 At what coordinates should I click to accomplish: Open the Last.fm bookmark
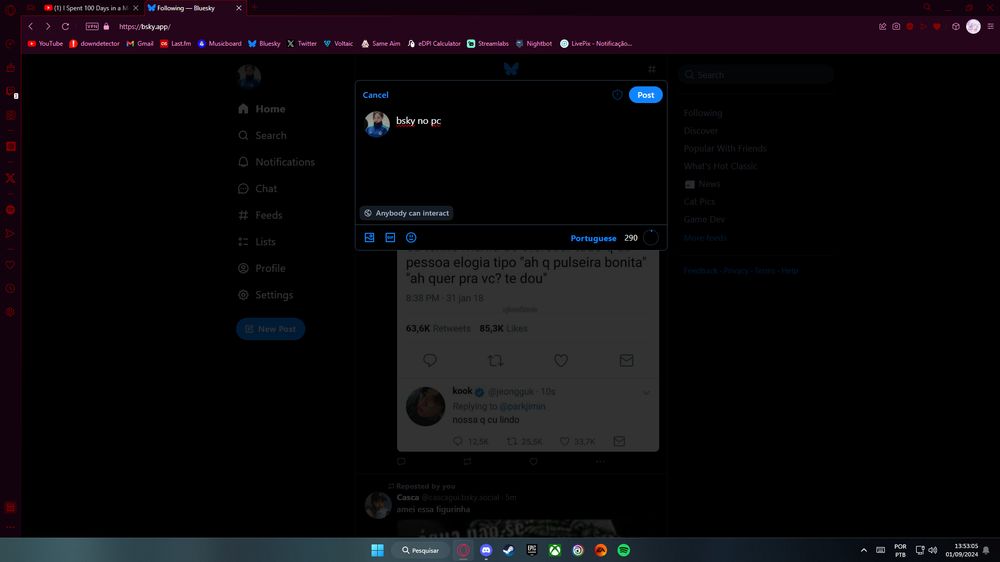[x=175, y=43]
